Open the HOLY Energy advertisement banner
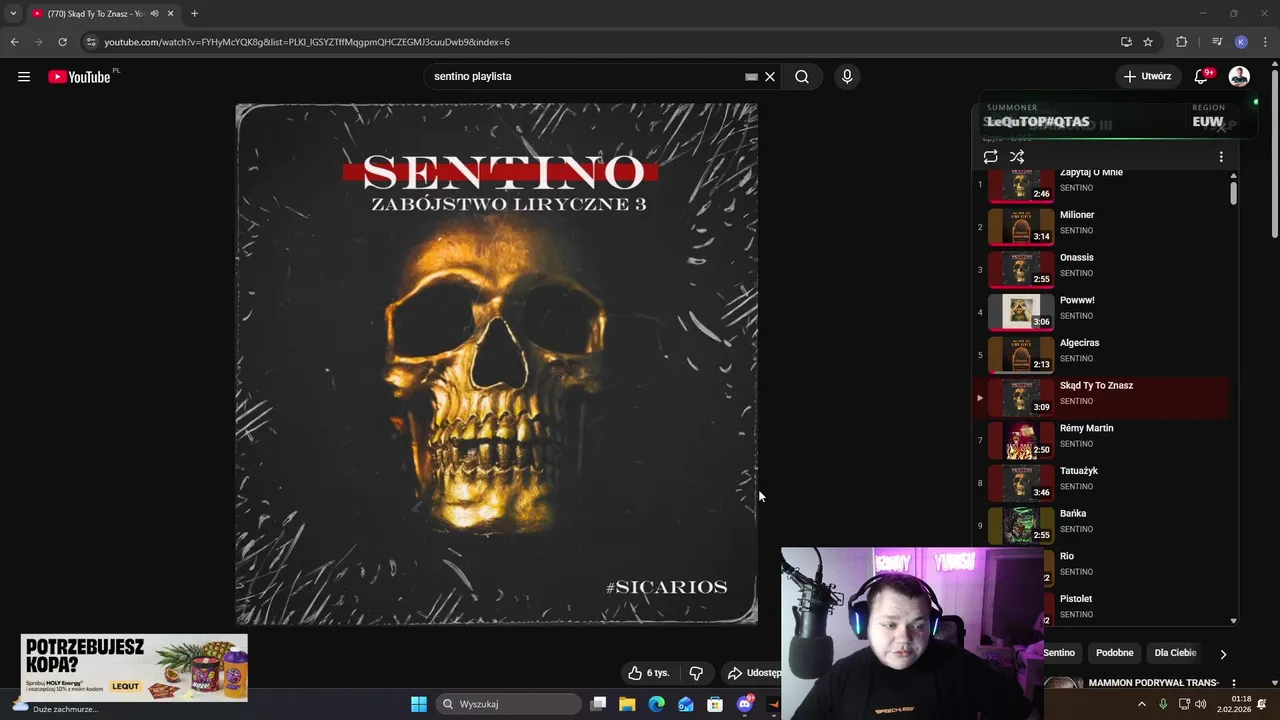Screen dimensions: 1280x720 (x=134, y=667)
